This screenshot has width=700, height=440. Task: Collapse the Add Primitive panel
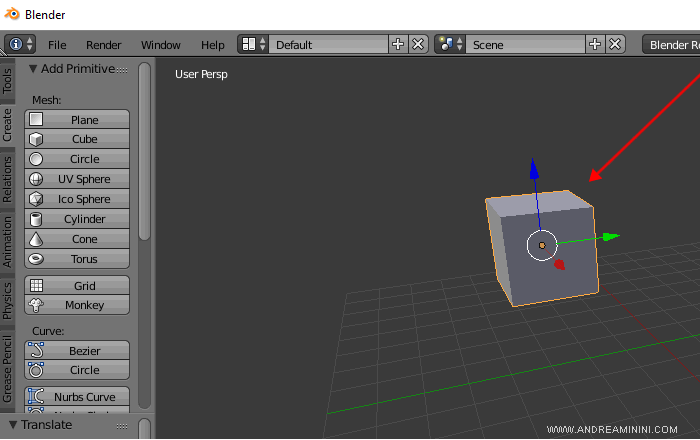point(33,69)
